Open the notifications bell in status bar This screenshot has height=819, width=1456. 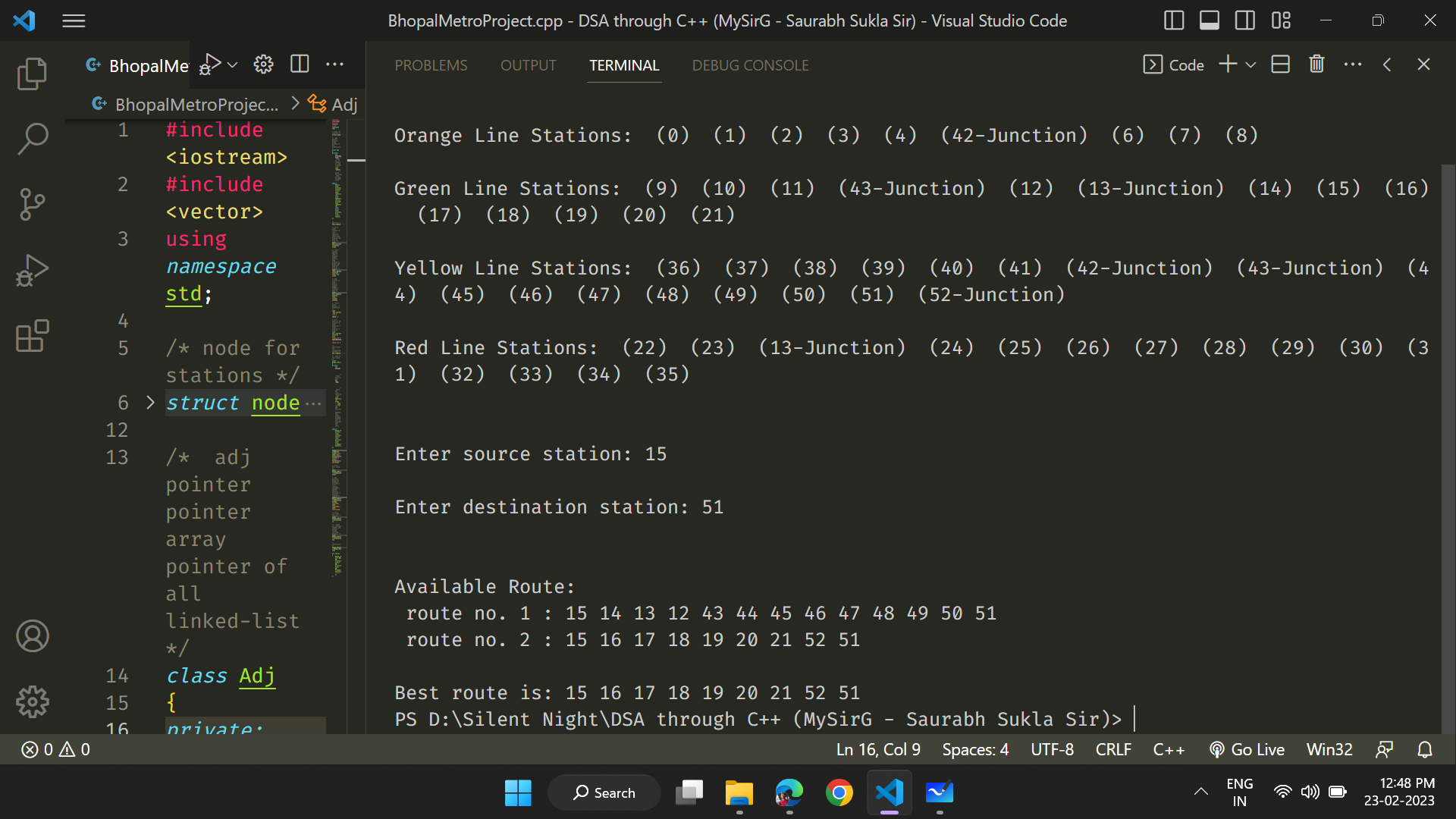[x=1425, y=750]
